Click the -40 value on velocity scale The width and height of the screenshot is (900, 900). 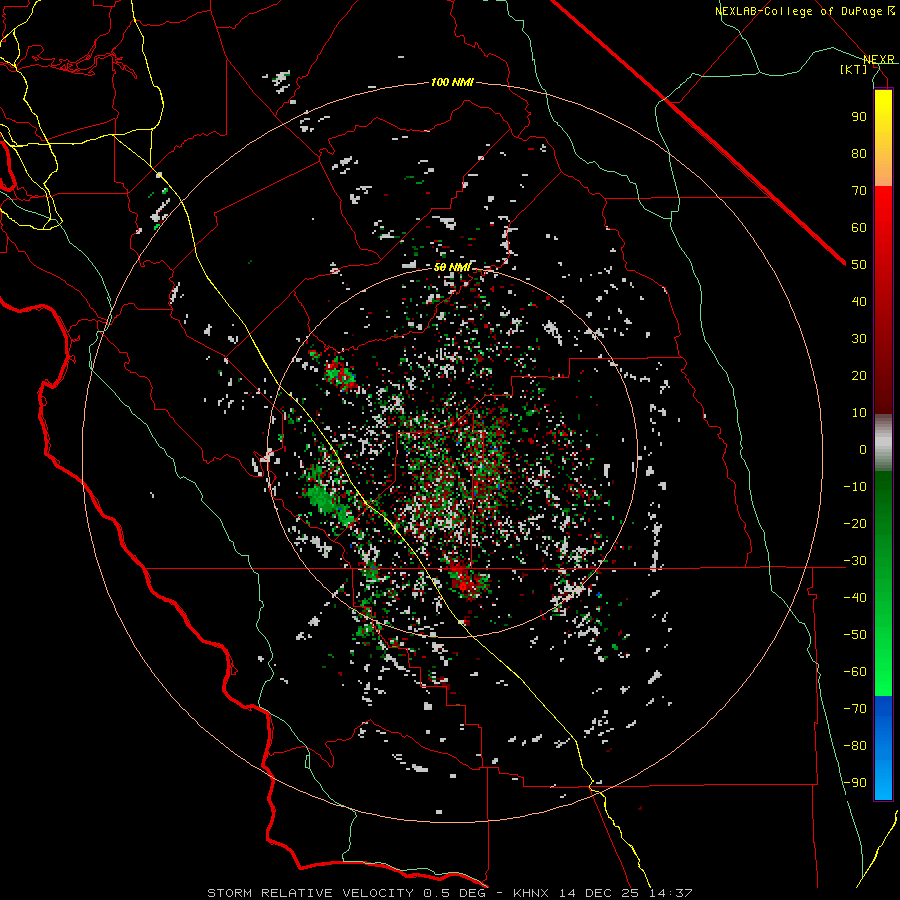(x=855, y=598)
